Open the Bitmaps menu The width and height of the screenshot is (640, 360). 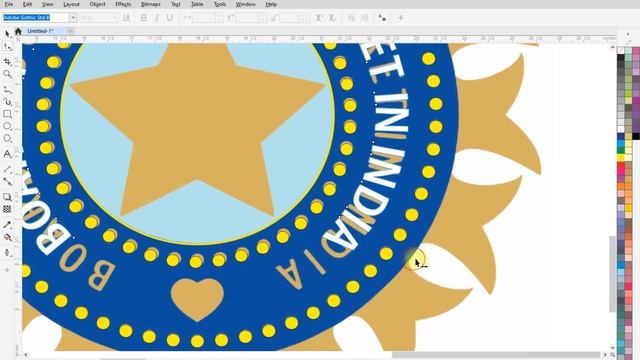tap(151, 4)
